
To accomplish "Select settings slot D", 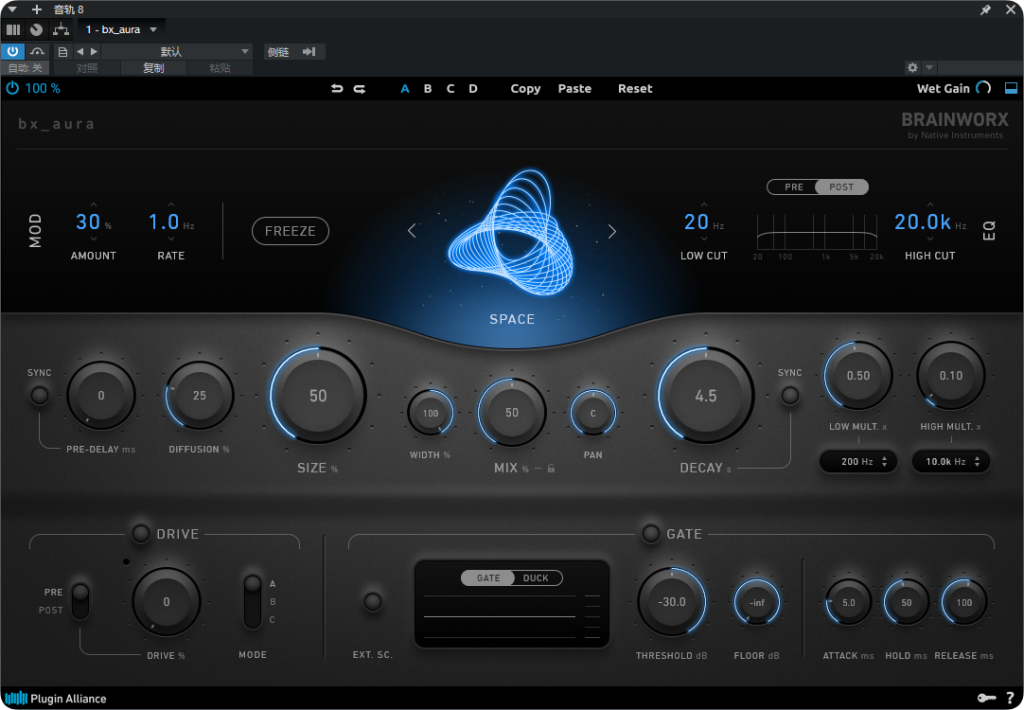I will point(473,88).
